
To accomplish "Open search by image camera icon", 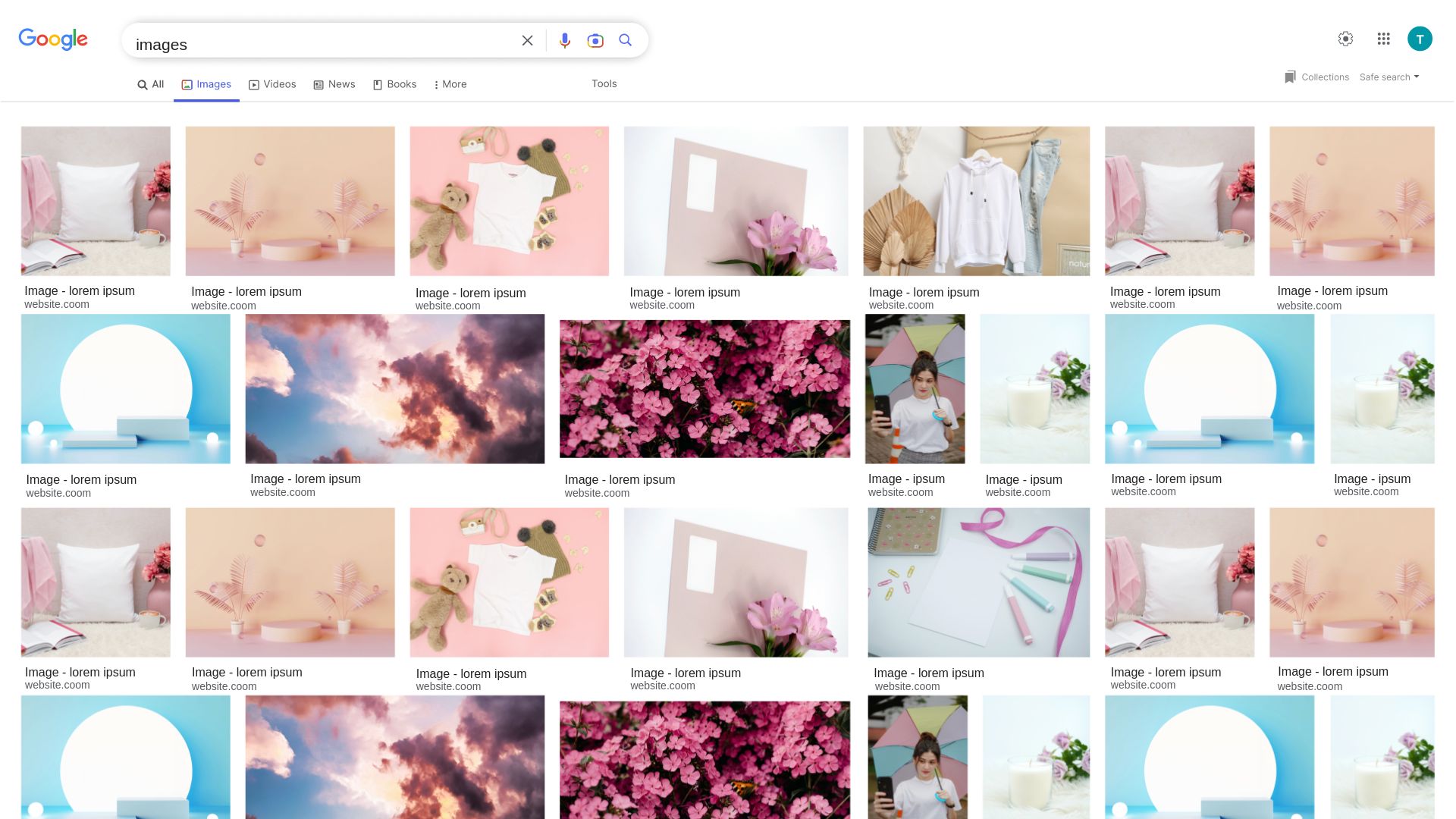I will pyautogui.click(x=595, y=40).
